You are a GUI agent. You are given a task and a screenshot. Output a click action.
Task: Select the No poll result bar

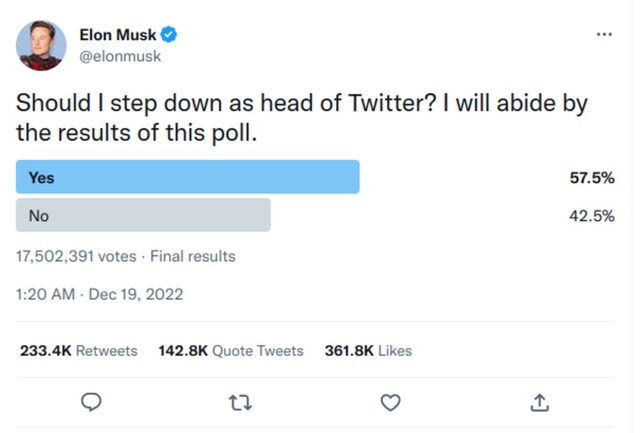tap(144, 215)
